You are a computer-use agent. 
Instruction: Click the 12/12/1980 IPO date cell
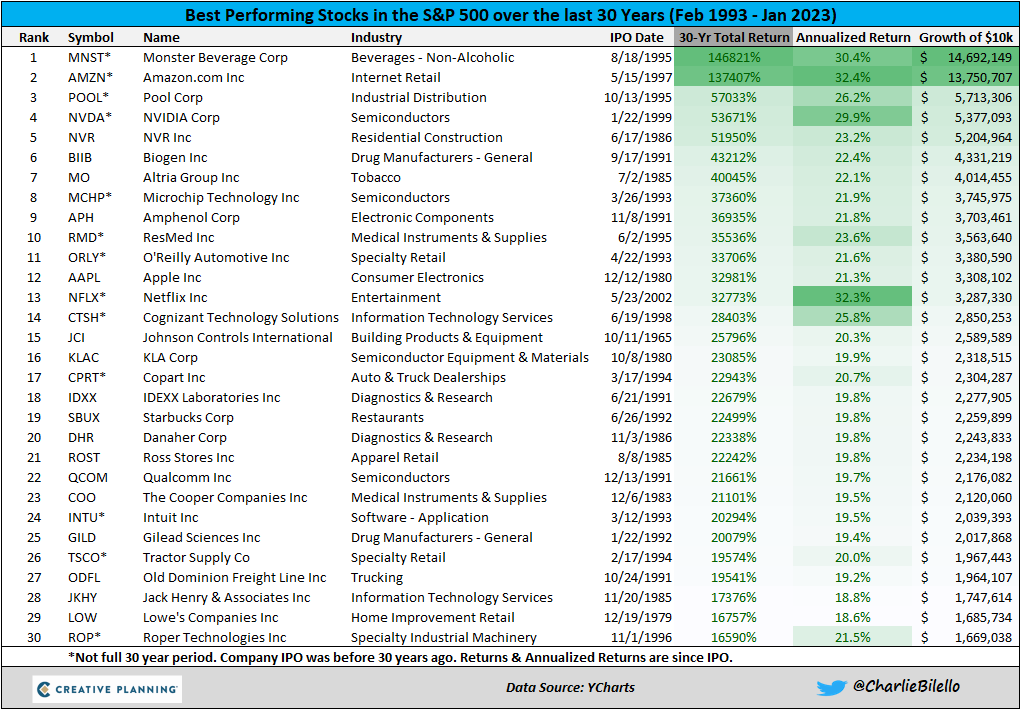click(637, 278)
